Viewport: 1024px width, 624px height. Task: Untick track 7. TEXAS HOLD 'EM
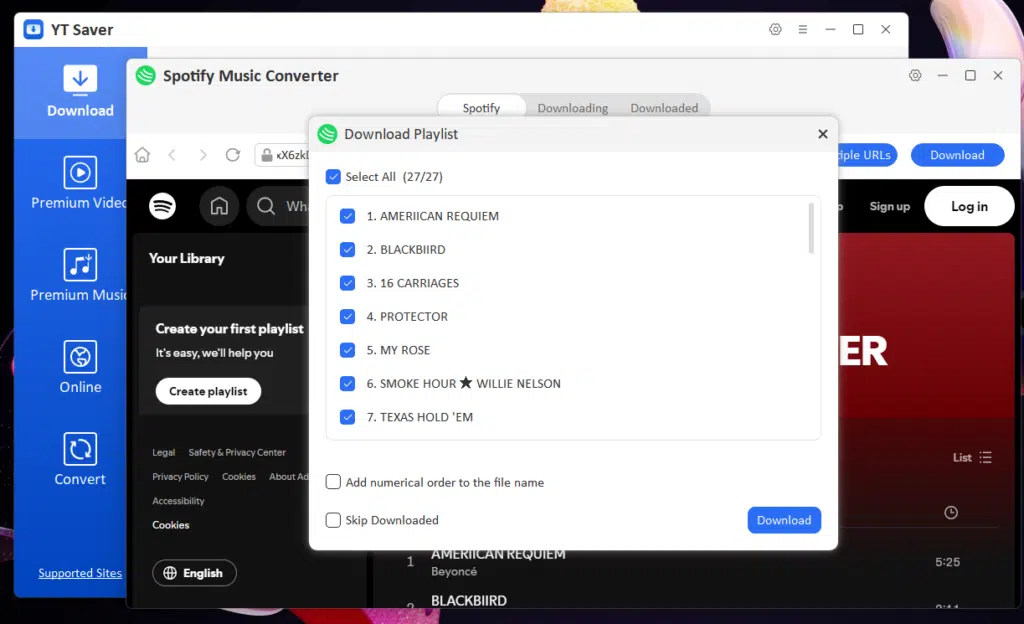click(x=348, y=416)
